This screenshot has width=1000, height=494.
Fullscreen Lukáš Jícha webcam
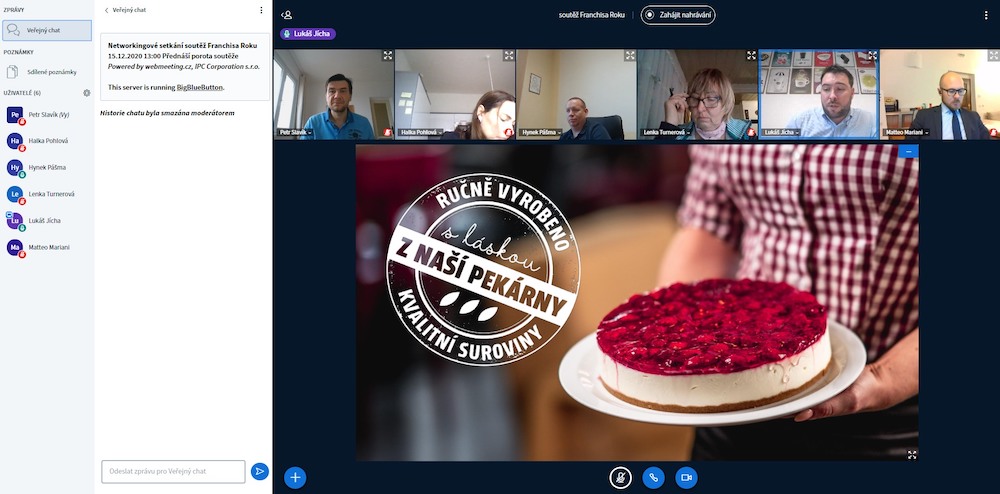(x=872, y=55)
